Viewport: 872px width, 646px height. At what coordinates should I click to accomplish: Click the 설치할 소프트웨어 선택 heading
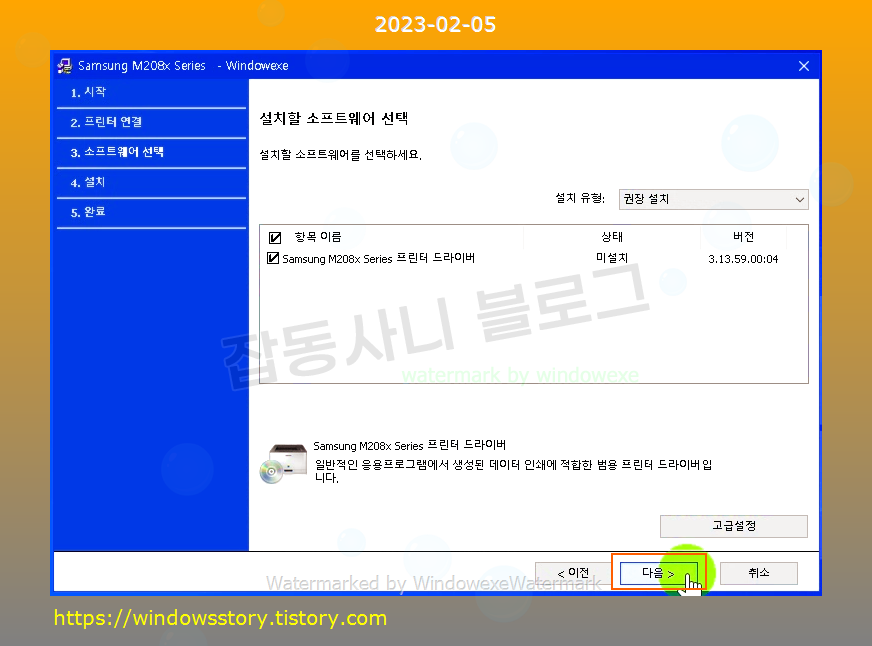click(x=334, y=118)
